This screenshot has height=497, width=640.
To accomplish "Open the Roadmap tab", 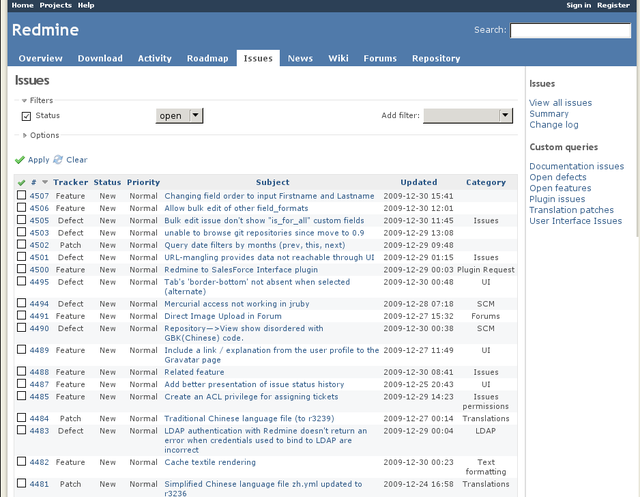I will [x=207, y=58].
